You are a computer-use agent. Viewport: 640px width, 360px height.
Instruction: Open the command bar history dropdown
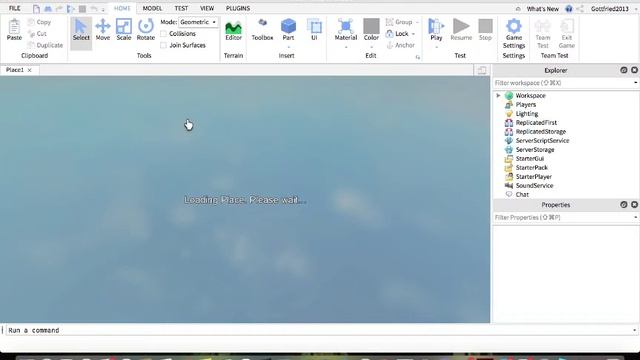tap(634, 330)
